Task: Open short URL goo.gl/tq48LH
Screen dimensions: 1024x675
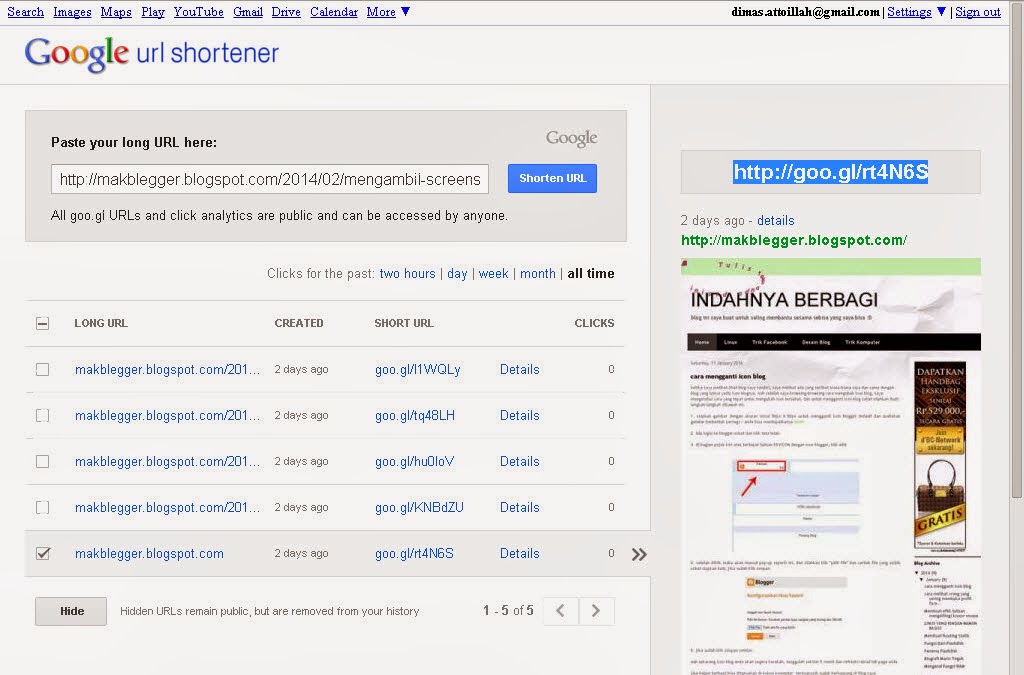Action: click(415, 415)
